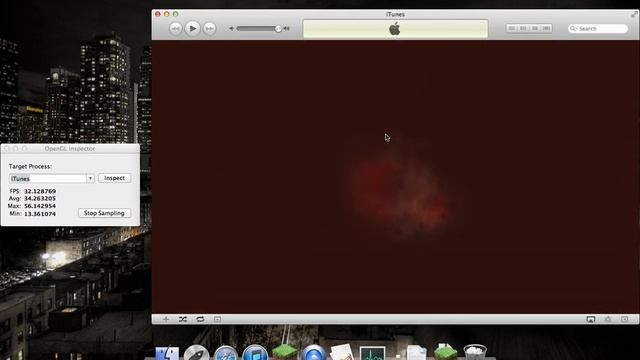
Task: Click the Play button in iTunes
Action: [193, 29]
